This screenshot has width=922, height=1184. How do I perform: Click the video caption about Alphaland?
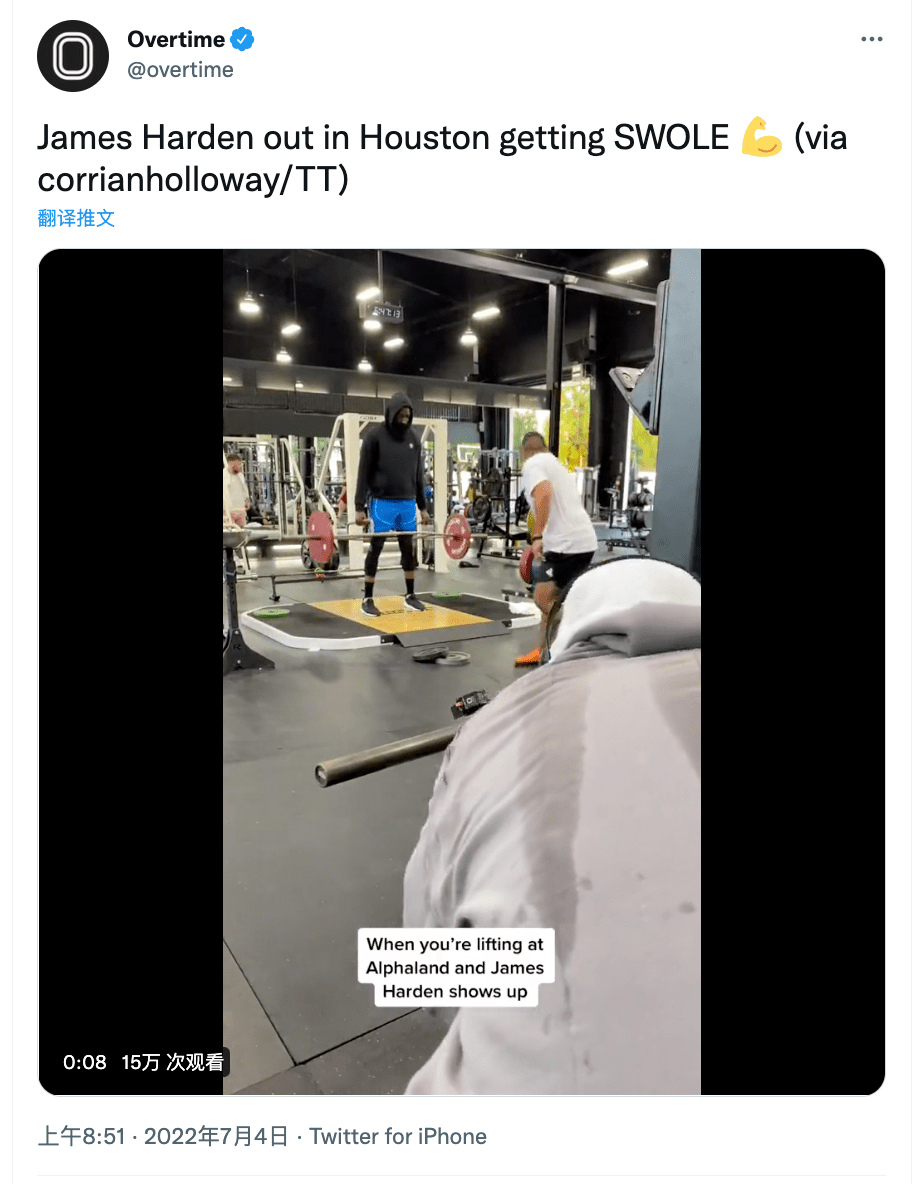click(455, 967)
